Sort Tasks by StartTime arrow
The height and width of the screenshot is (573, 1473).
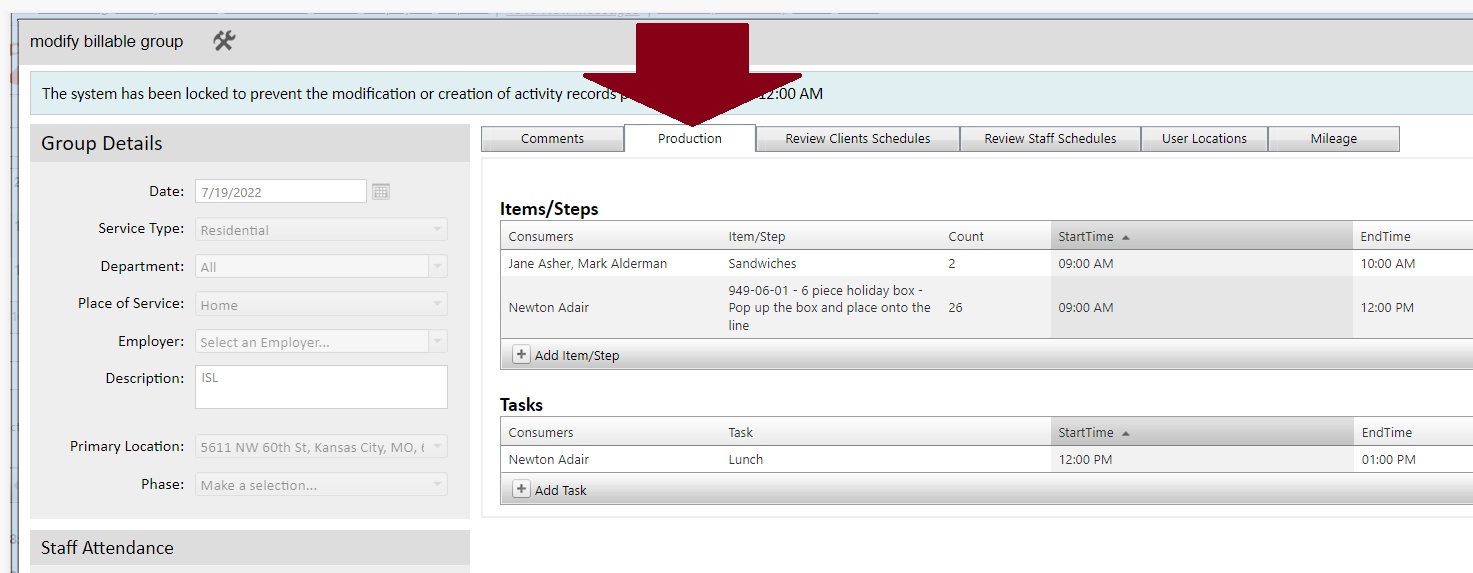[x=1126, y=433]
